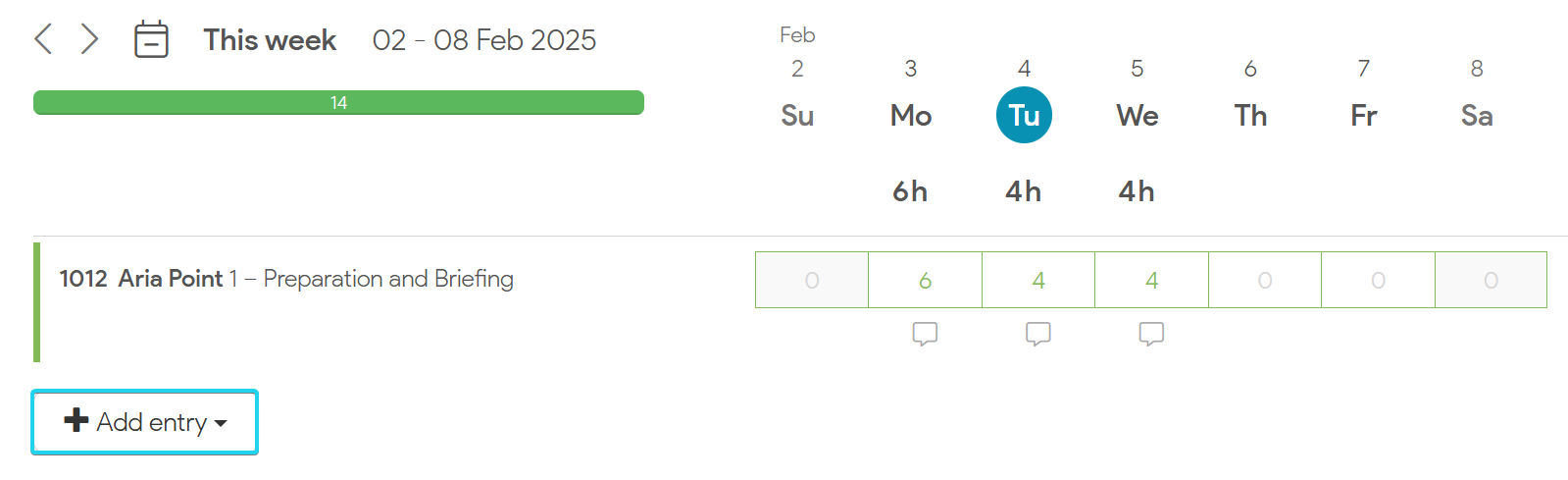Screen dimensions: 1568x480
Task: Open Wednesday's comment bubble icon
Action: click(1151, 334)
